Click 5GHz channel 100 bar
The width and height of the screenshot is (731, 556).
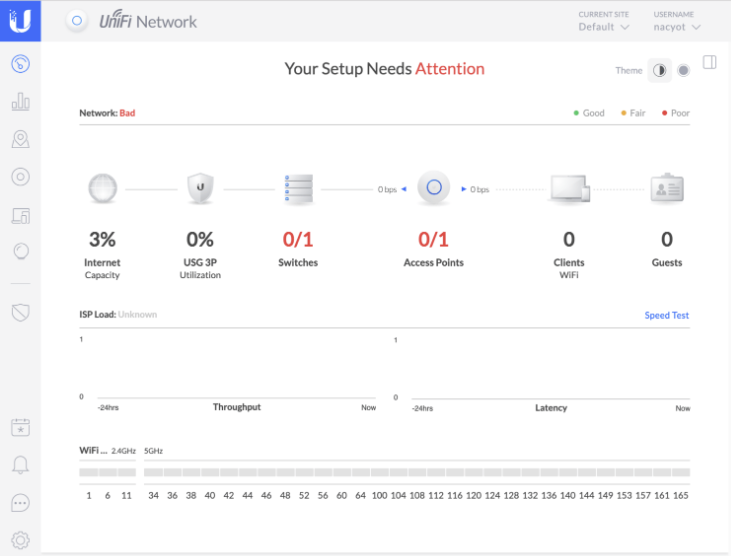tap(379, 473)
